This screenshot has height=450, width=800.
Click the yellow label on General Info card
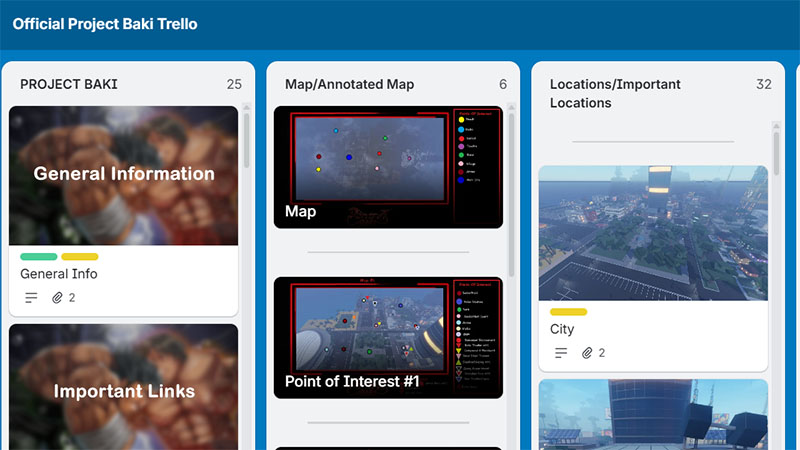[x=80, y=257]
